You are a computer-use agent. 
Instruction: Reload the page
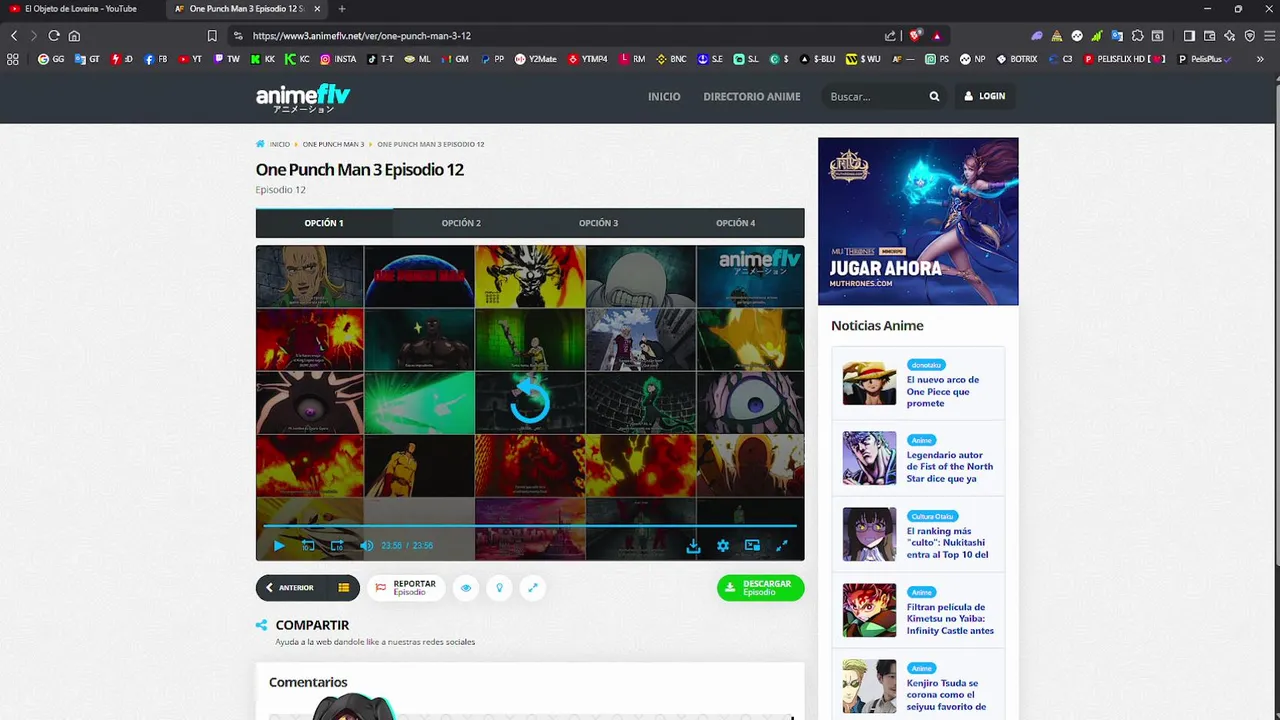point(54,36)
